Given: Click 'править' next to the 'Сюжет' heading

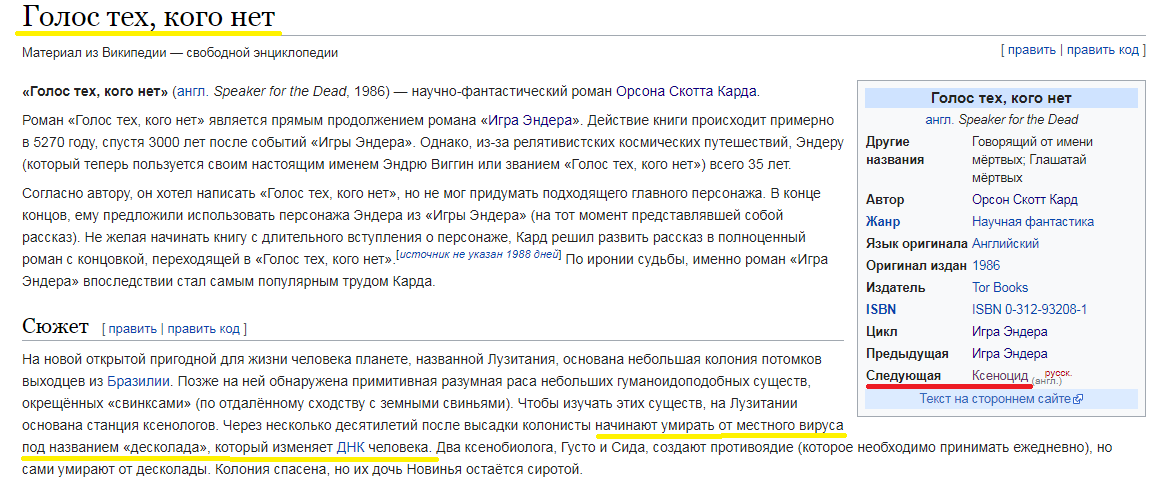Looking at the screenshot, I should pos(132,328).
